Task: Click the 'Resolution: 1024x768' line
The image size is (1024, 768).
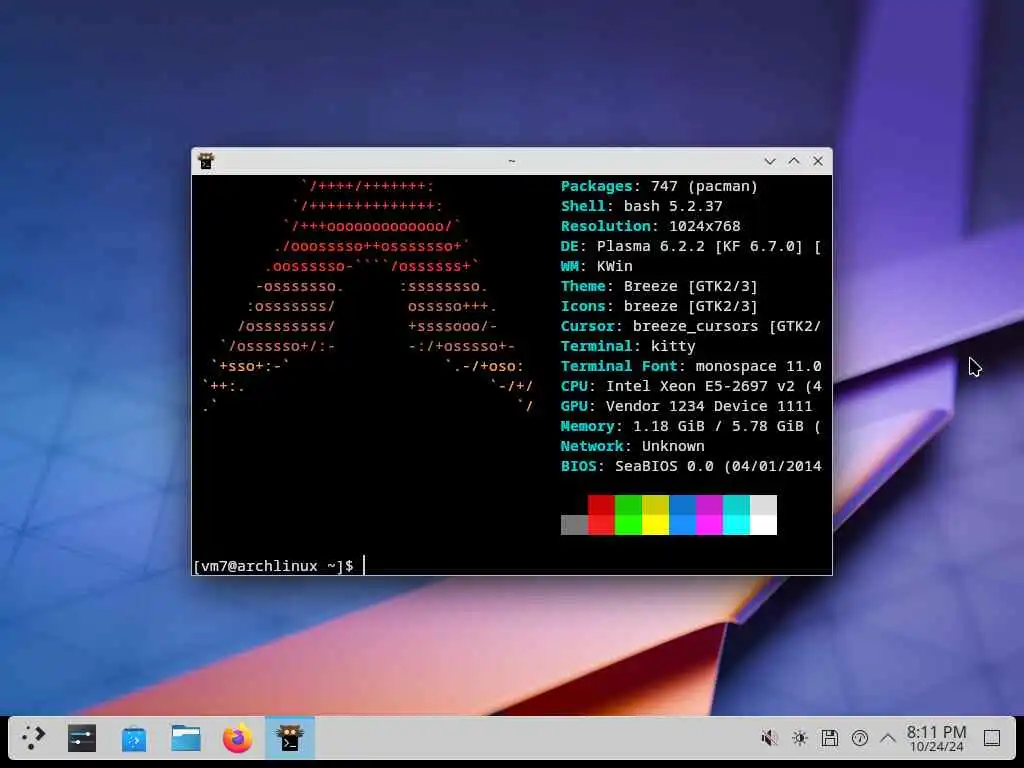Action: (650, 226)
